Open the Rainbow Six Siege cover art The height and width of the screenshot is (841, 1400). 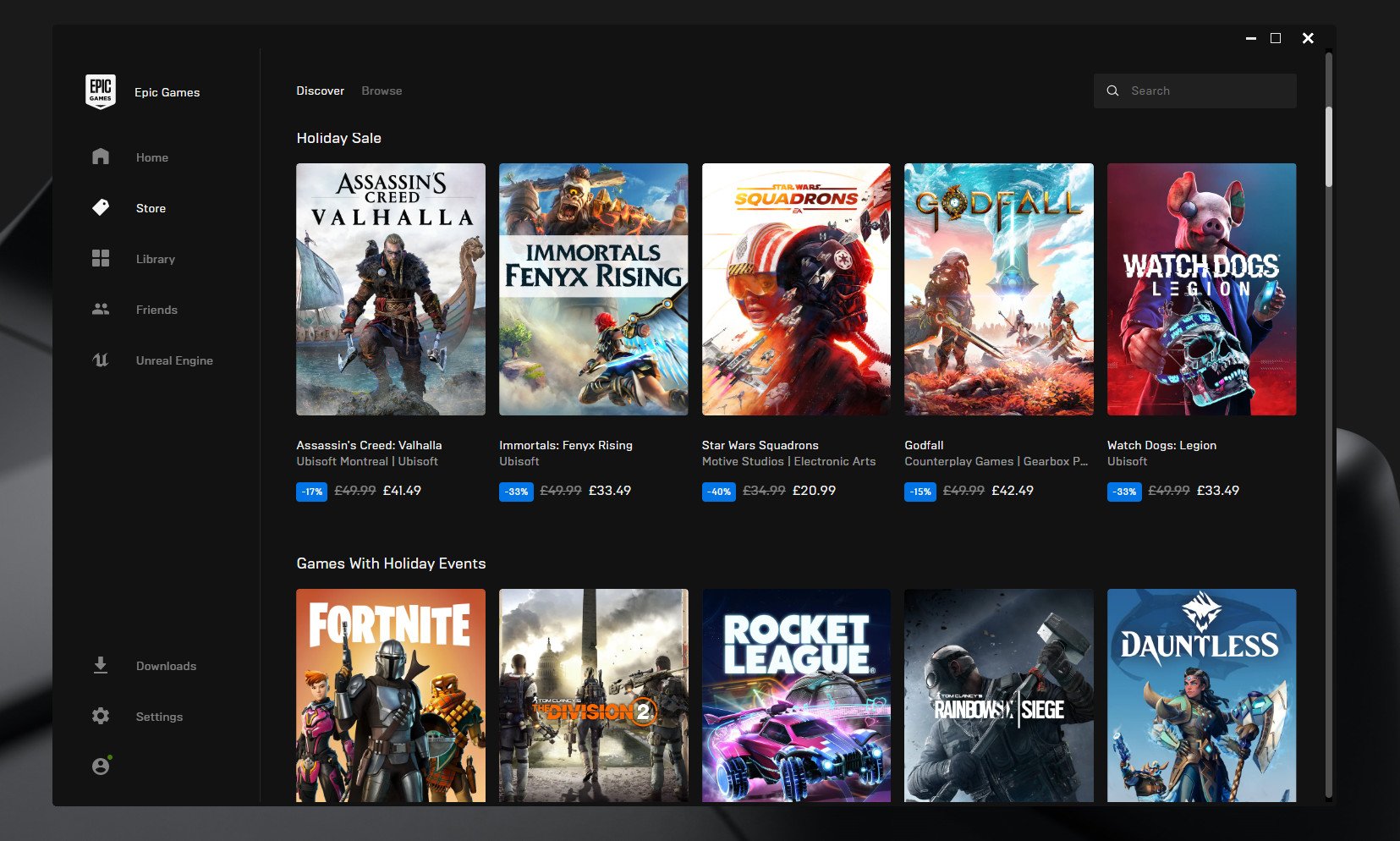(998, 695)
